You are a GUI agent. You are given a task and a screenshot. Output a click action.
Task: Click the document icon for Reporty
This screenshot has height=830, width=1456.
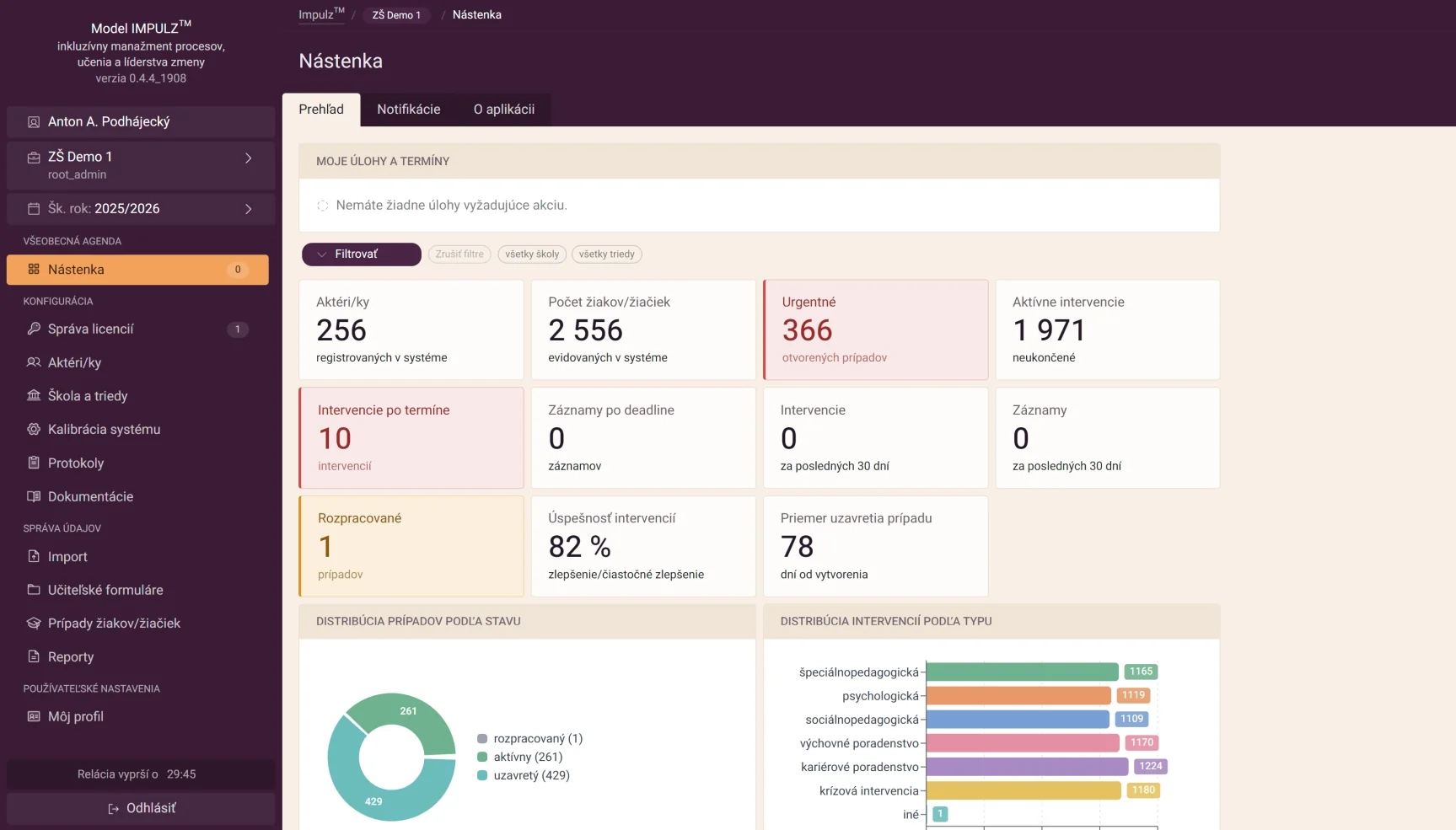34,656
